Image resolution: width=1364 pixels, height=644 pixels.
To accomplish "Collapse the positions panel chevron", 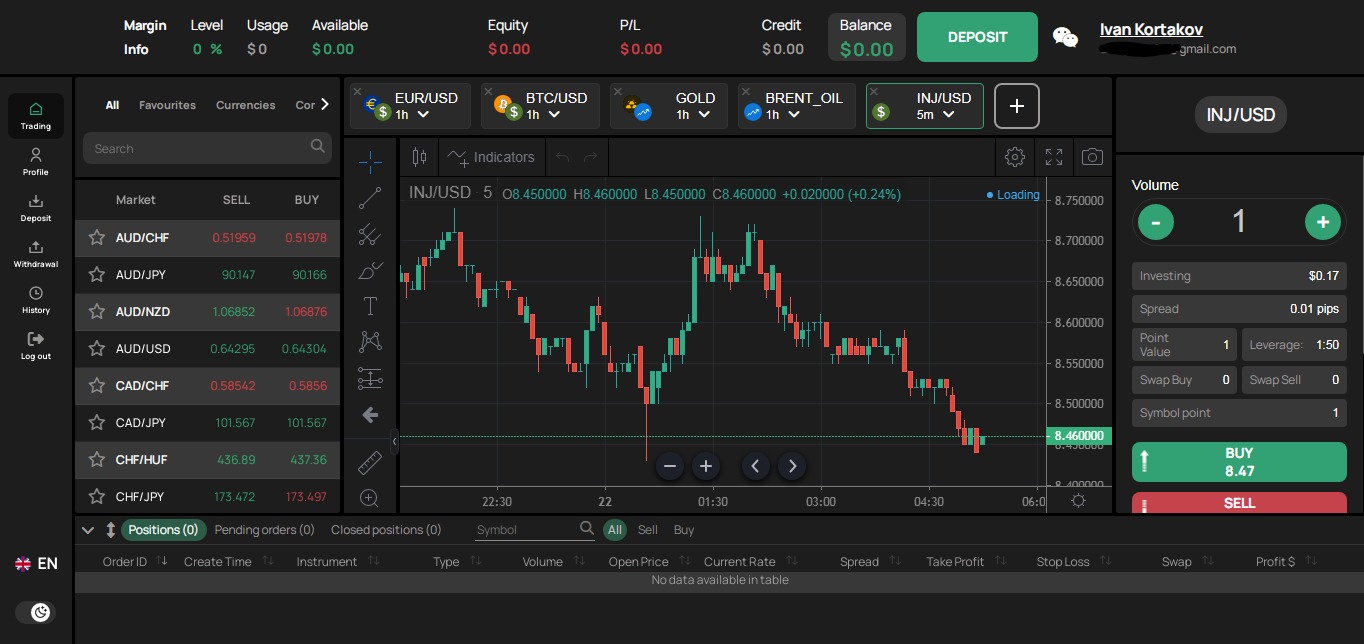I will click(88, 530).
